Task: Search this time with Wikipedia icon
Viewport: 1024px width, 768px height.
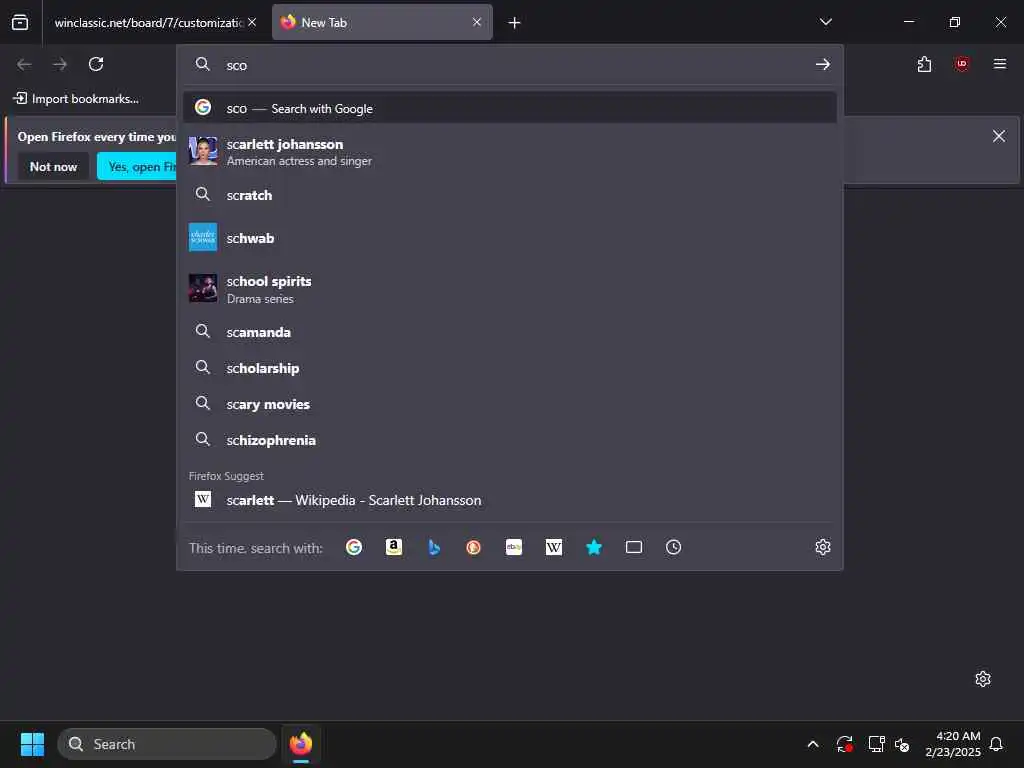Action: tap(554, 547)
